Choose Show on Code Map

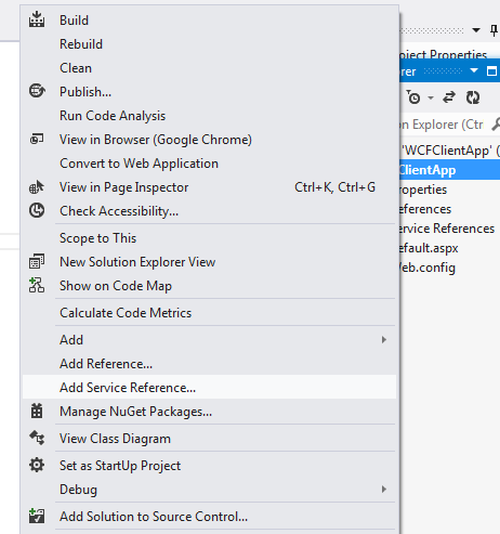tap(209, 286)
